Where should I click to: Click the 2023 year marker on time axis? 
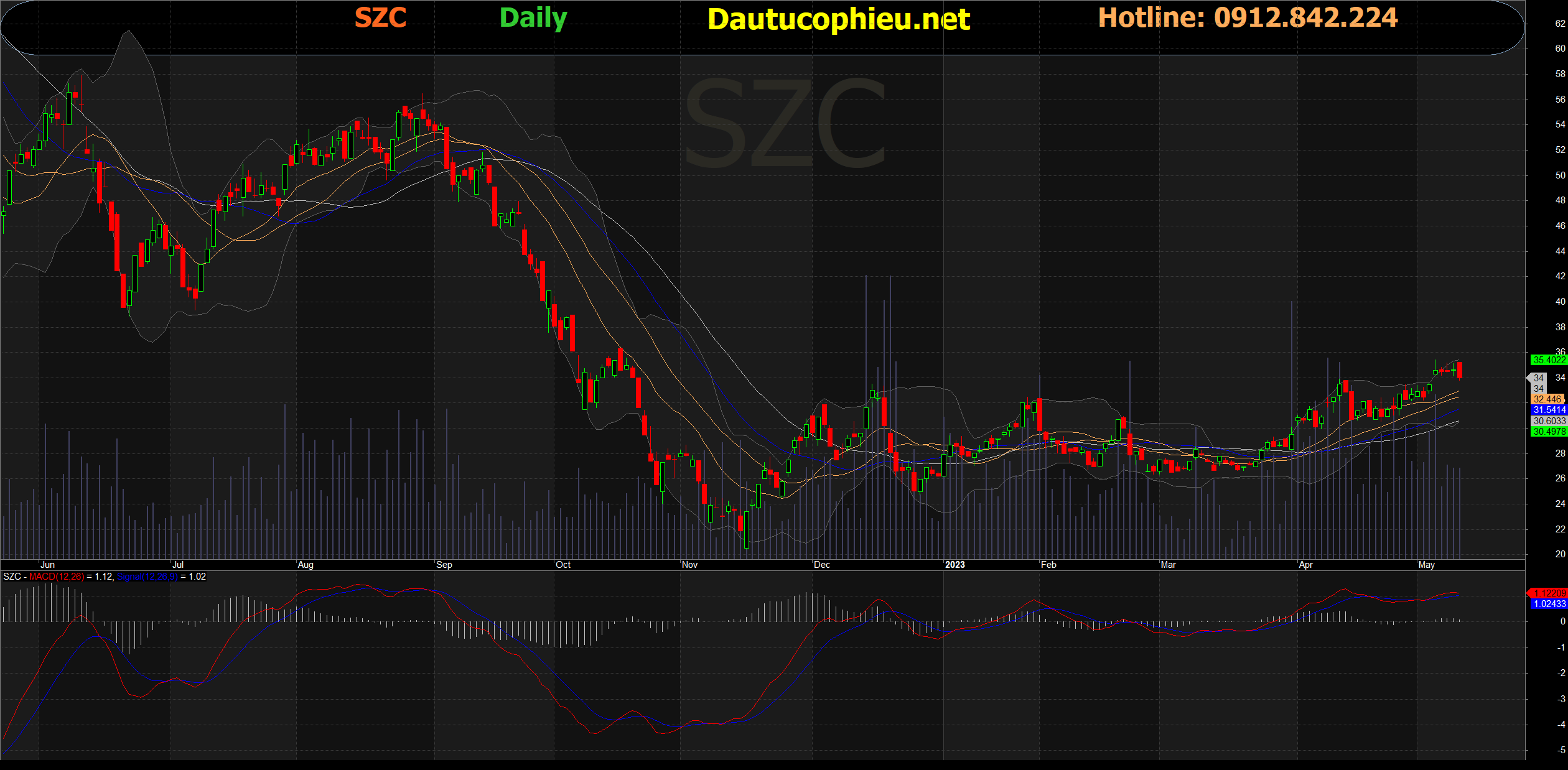point(954,565)
